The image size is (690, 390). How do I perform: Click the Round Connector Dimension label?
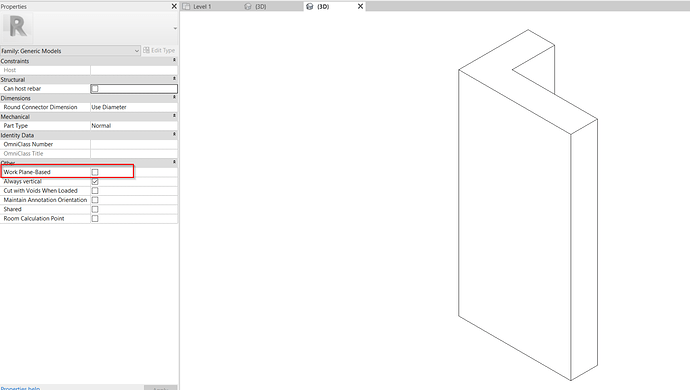click(x=40, y=107)
